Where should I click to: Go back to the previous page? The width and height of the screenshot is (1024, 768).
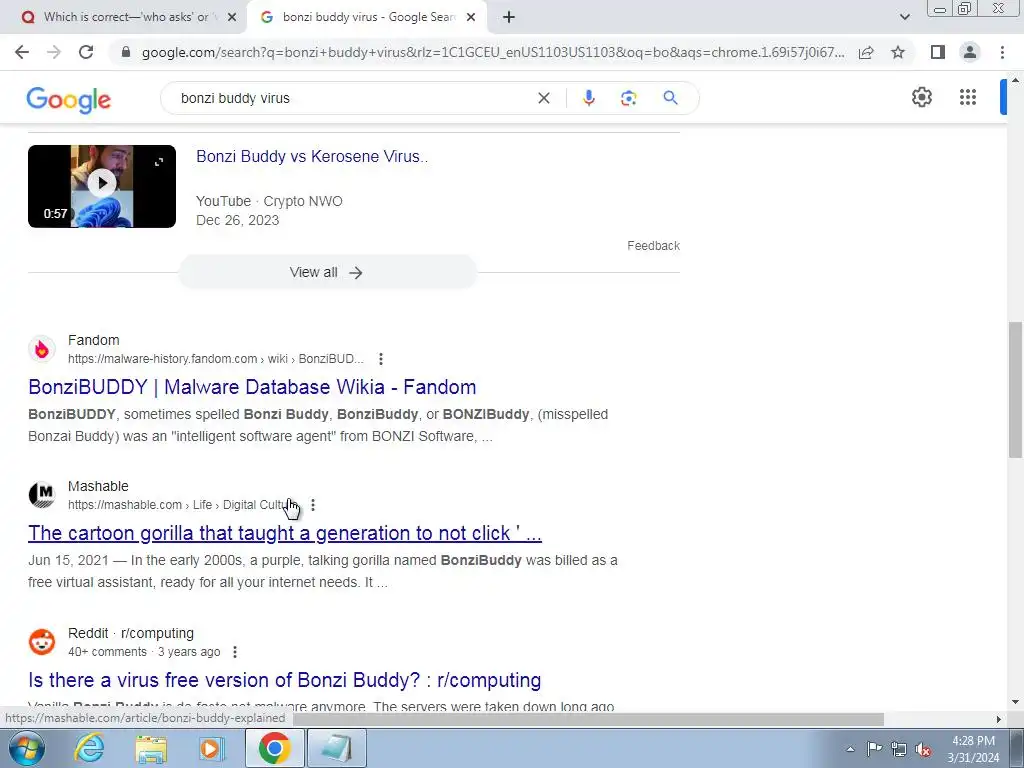pos(22,52)
